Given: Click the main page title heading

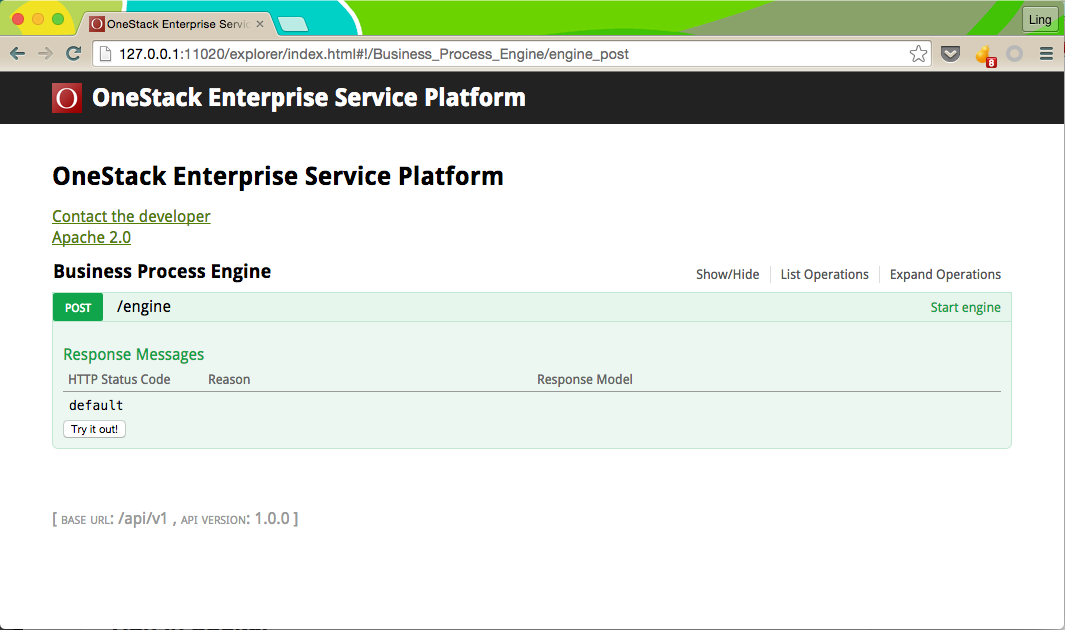Looking at the screenshot, I should [x=278, y=176].
